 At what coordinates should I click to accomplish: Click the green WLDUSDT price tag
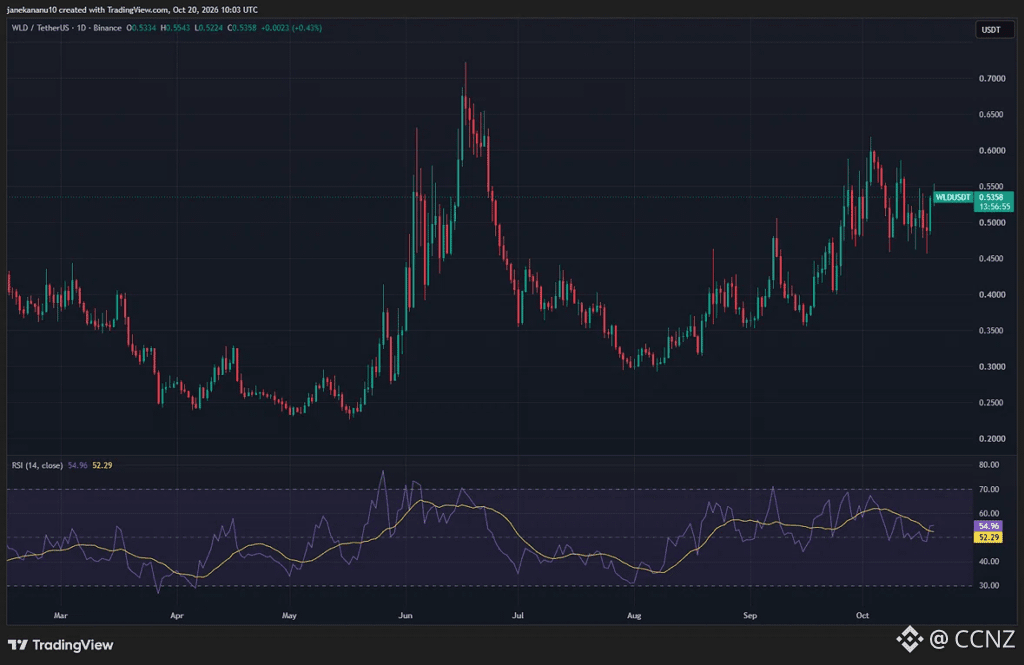point(953,197)
